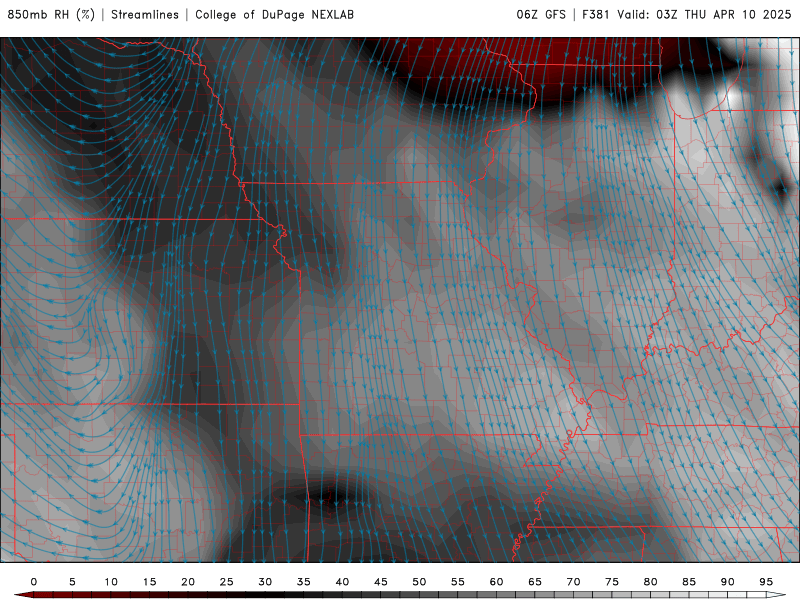Screen dimensions: 800x600
Task: Select the "75" humidity label
Action: click(612, 582)
